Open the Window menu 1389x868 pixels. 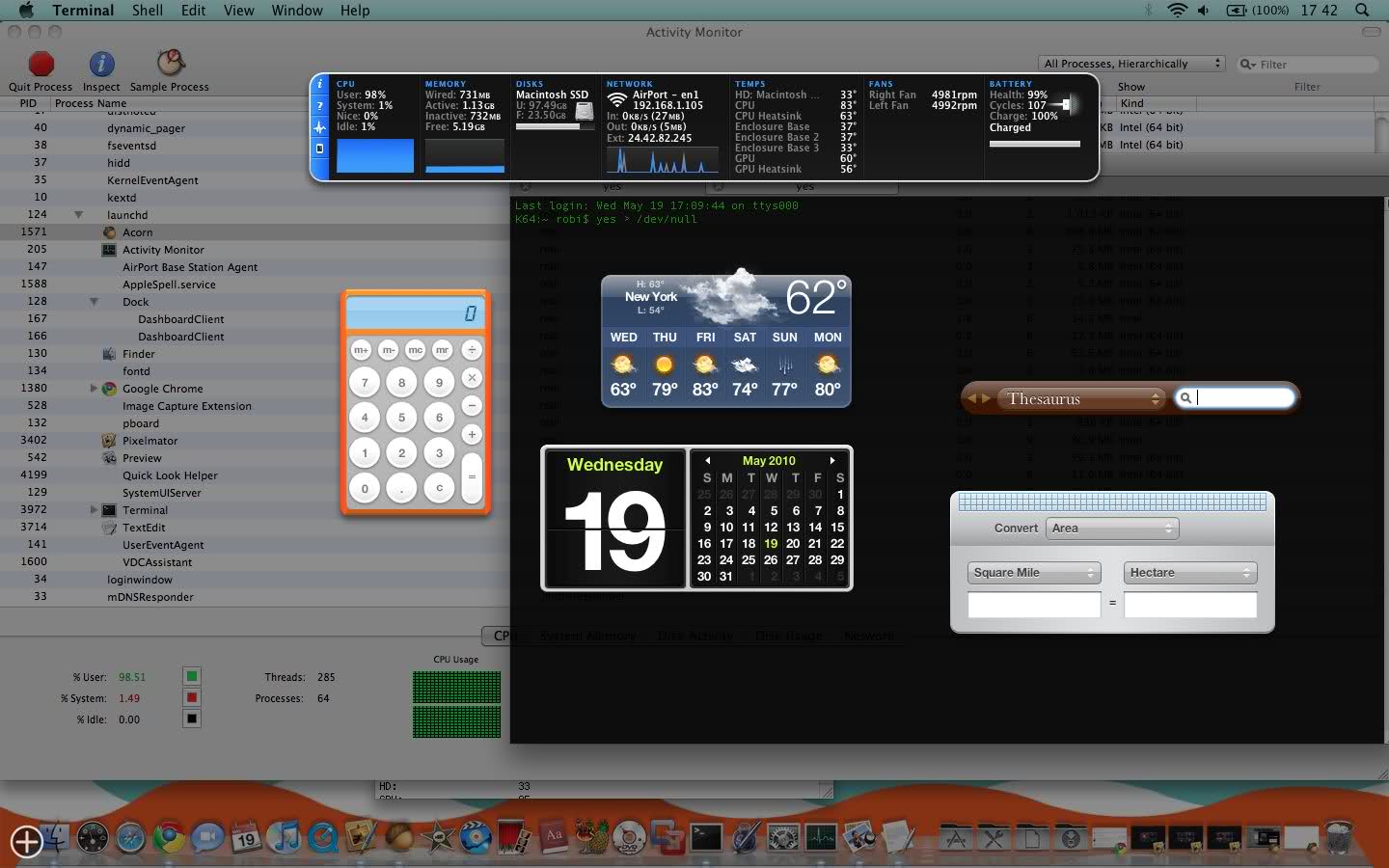297,10
